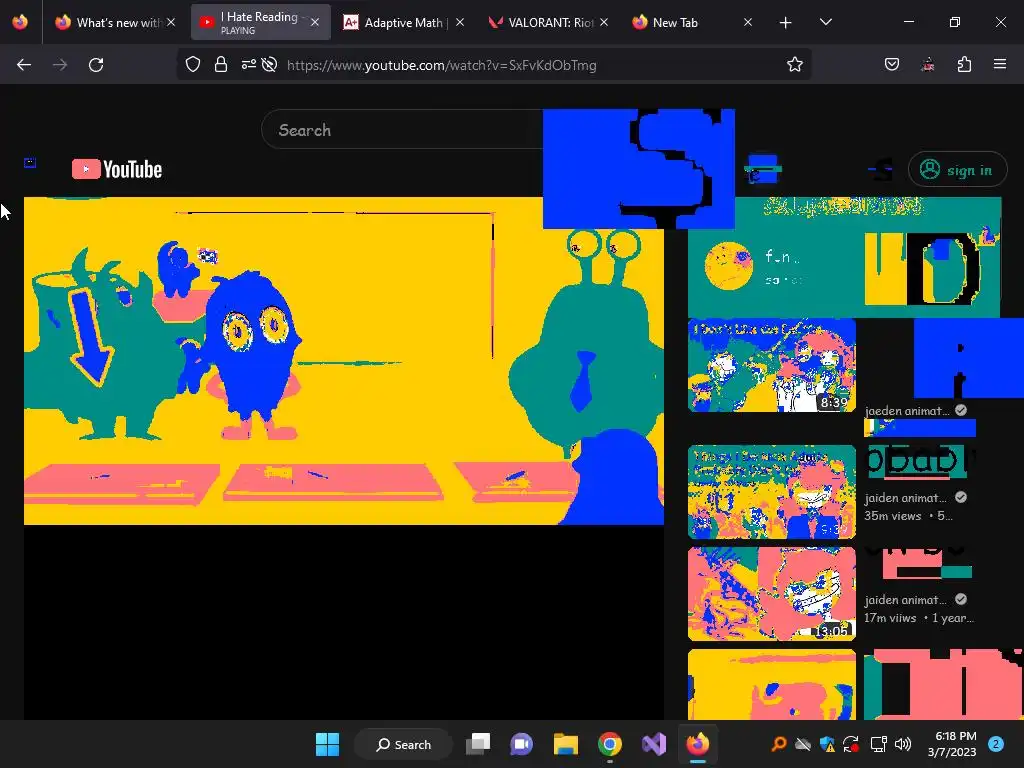The image size is (1024, 768).
Task: Open site security padlock info
Action: (221, 65)
